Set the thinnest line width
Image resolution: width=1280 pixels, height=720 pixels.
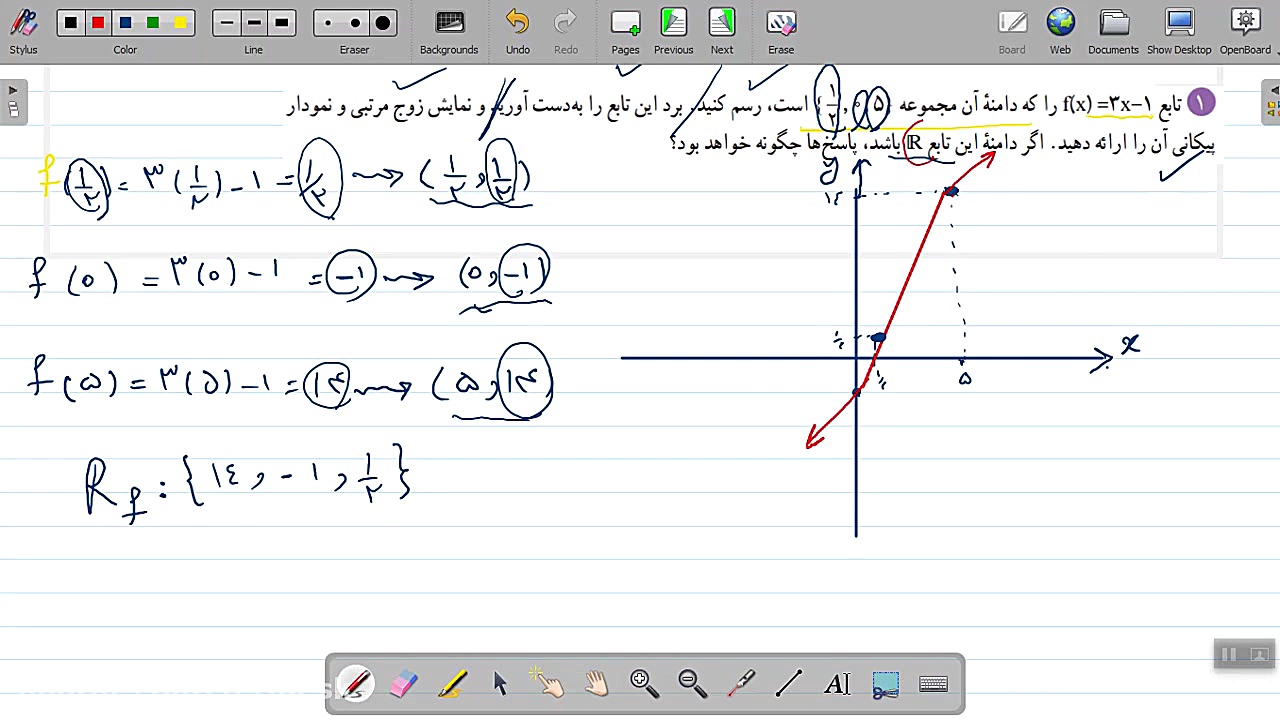[x=227, y=23]
